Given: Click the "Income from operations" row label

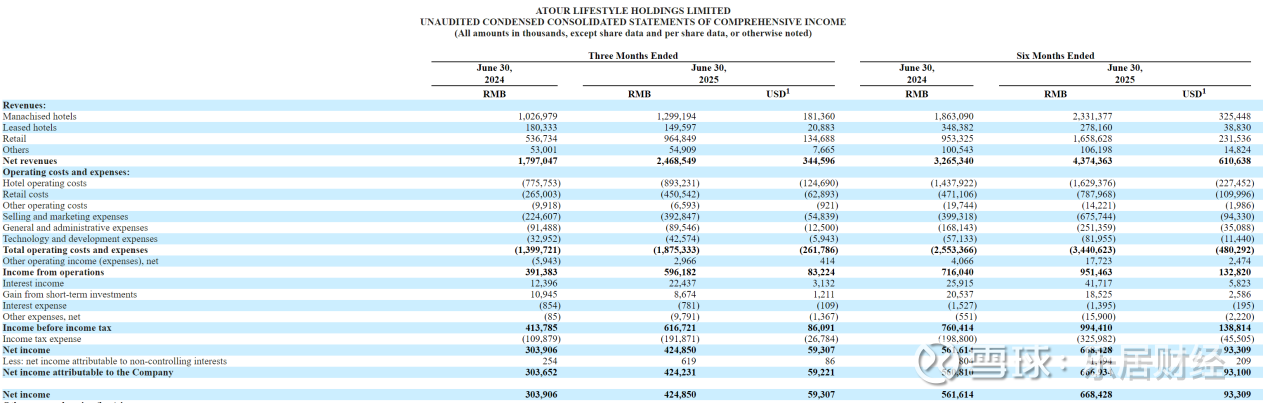Looking at the screenshot, I should point(54,272).
